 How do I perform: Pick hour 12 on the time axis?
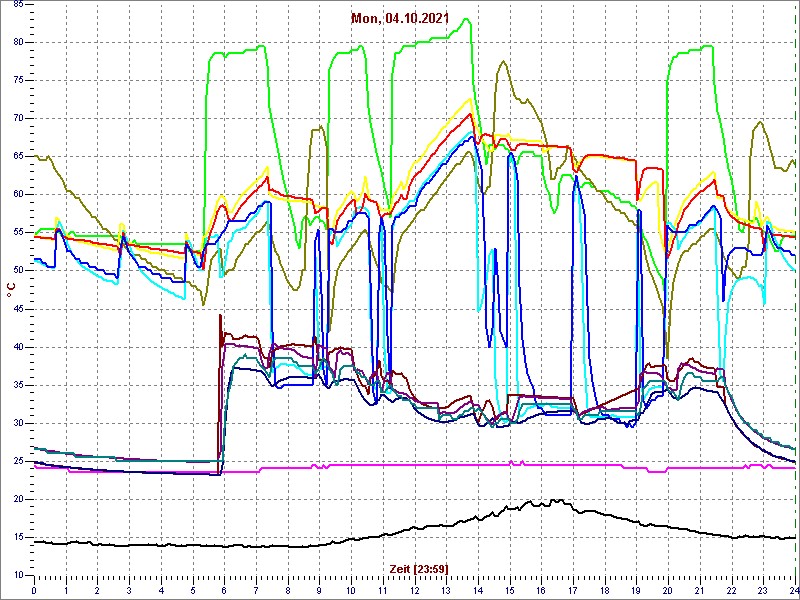[x=415, y=591]
